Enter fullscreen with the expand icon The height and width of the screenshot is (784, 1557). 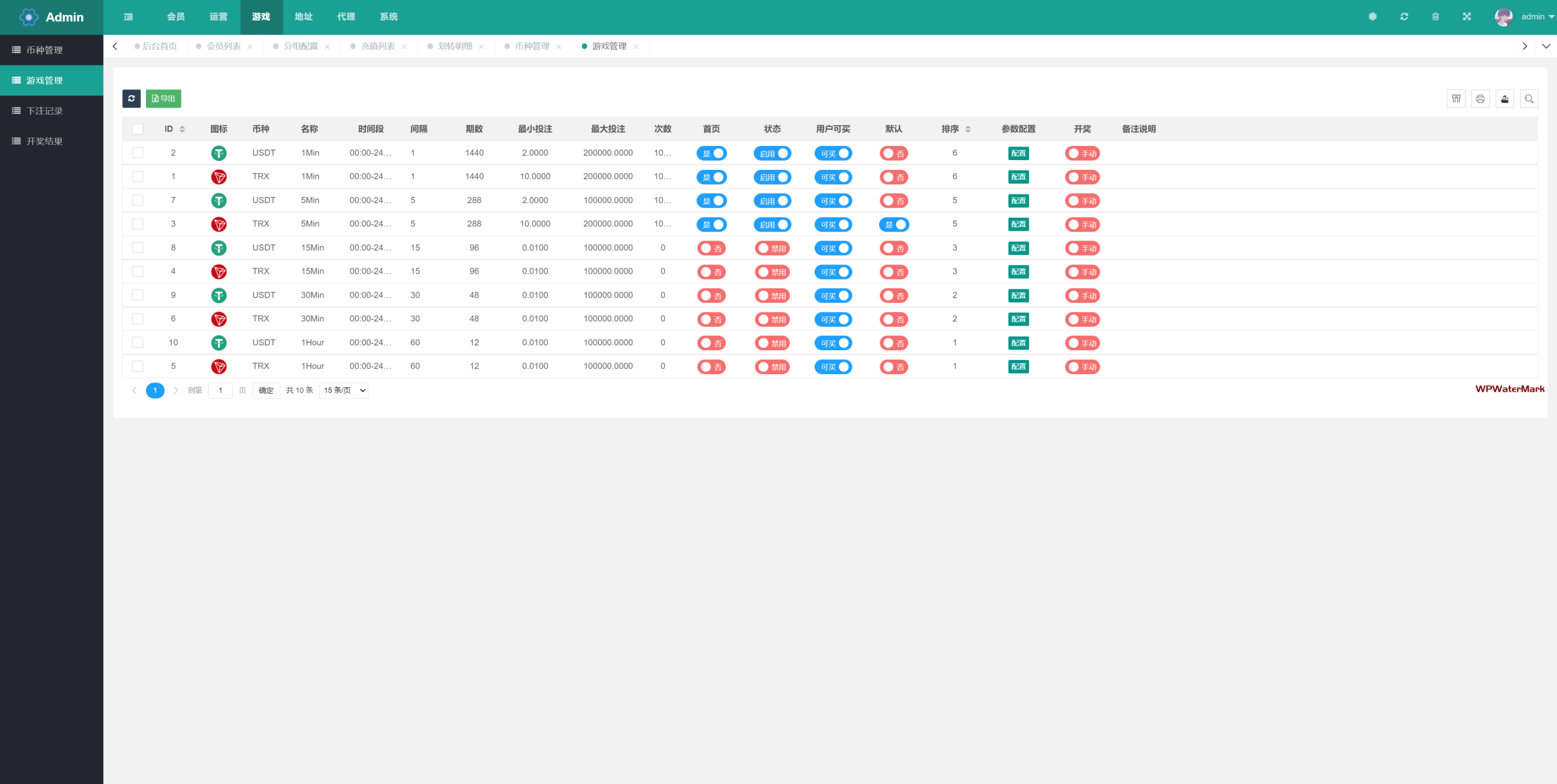(x=1466, y=17)
